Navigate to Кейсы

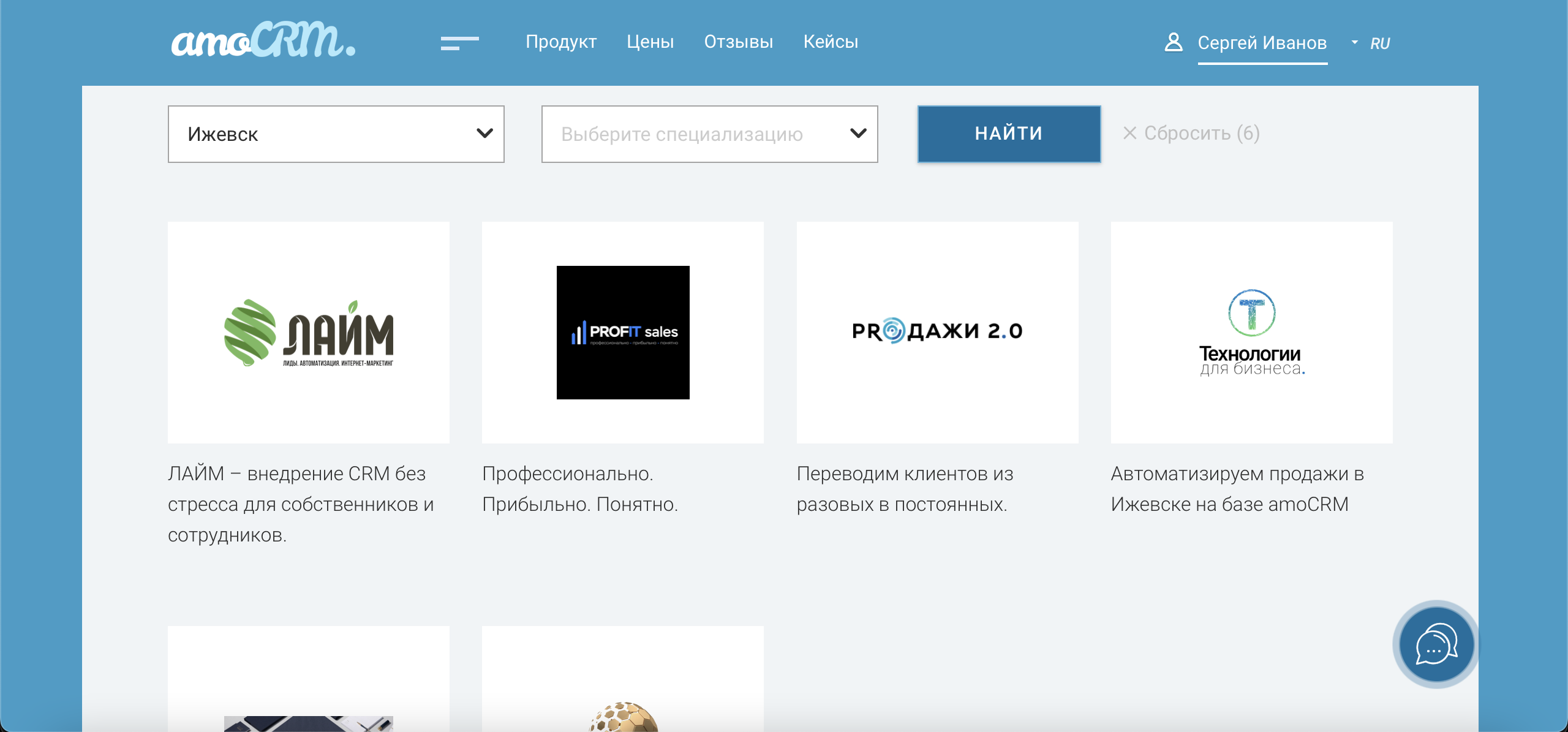pos(831,42)
